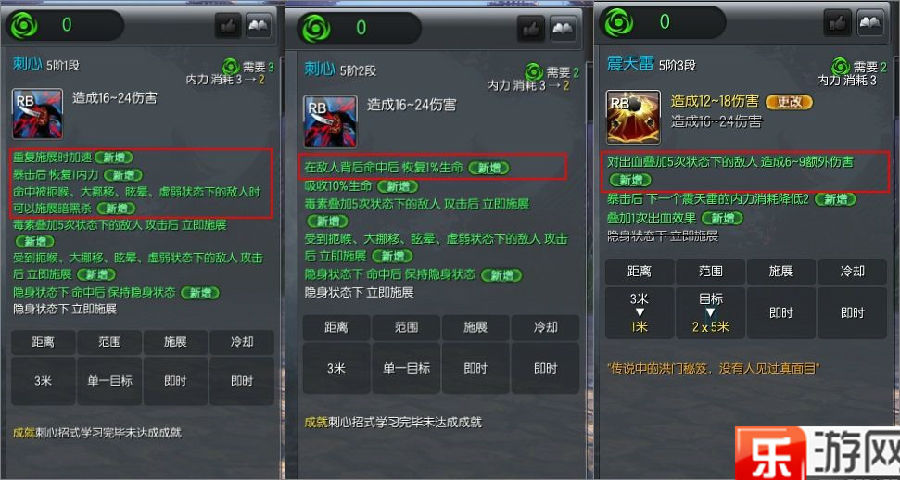The width and height of the screenshot is (900, 480).
Task: Click the 震天雷 skill title
Action: pyautogui.click(x=630, y=63)
